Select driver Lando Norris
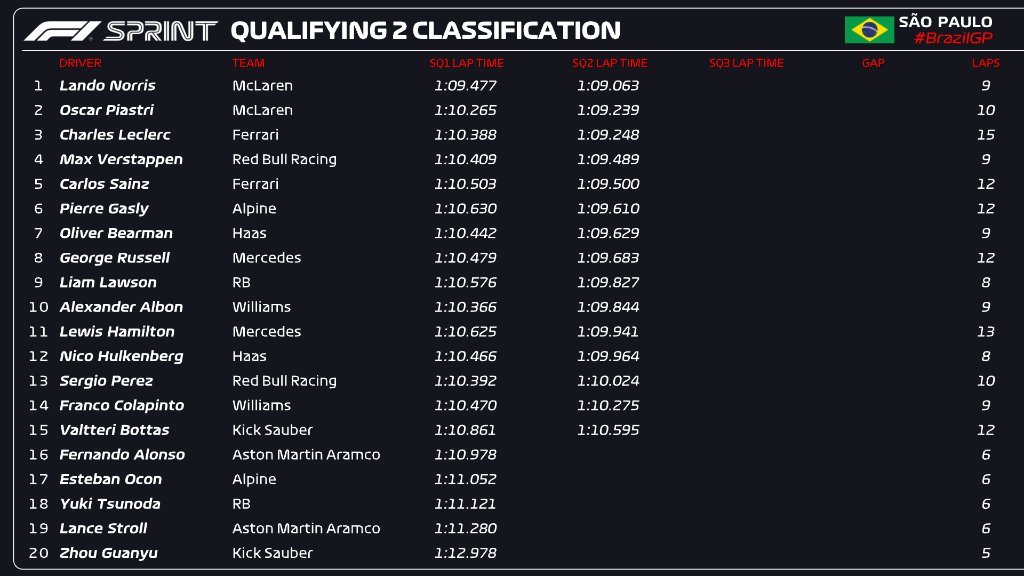Viewport: 1024px width, 576px height. 107,86
